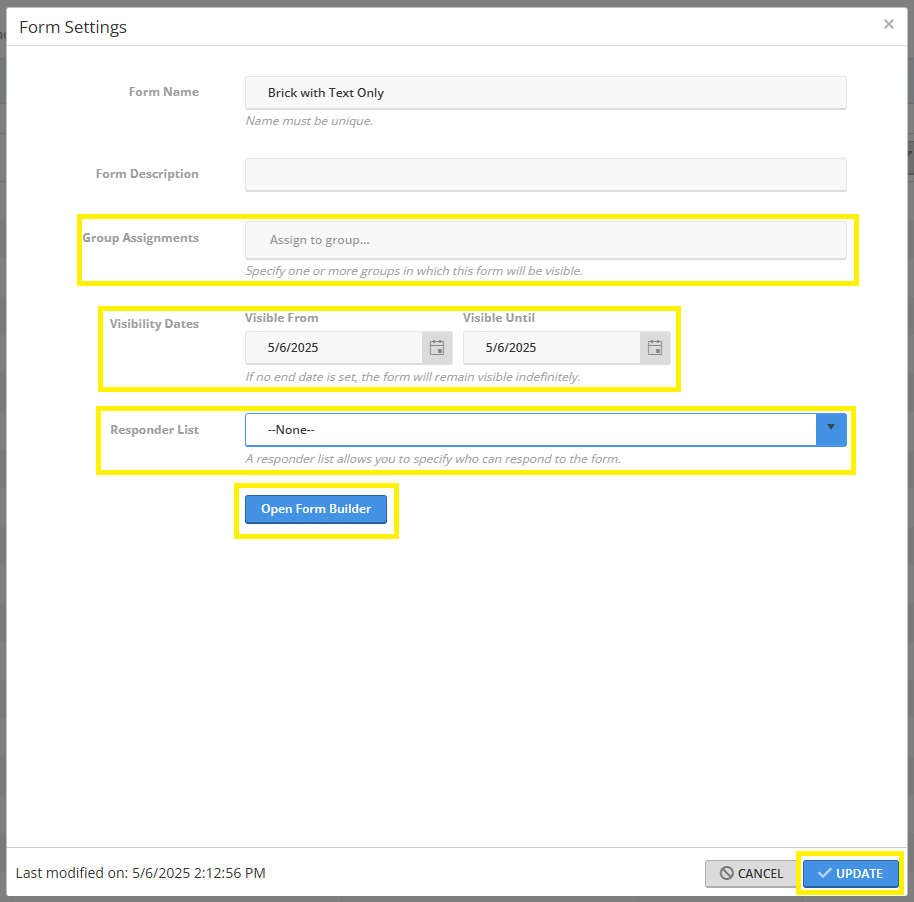Click the Form Settings dialog title
This screenshot has height=902, width=914.
click(x=72, y=27)
